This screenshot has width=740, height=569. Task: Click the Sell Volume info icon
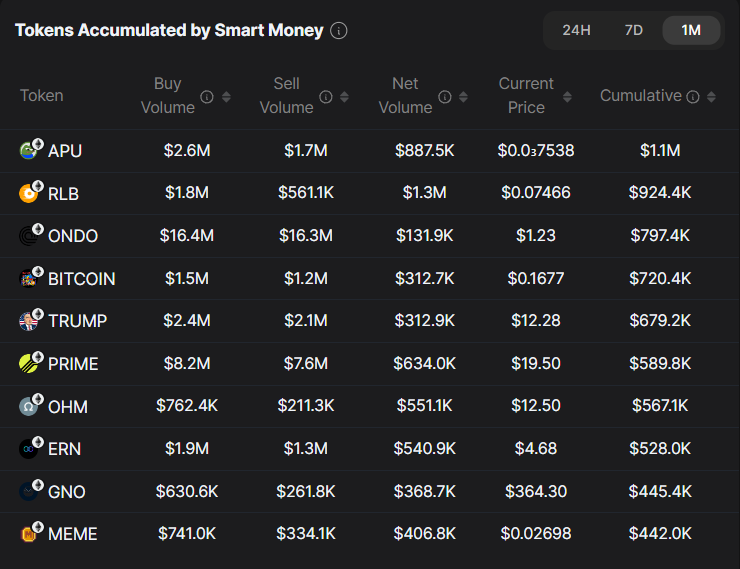pos(326,97)
